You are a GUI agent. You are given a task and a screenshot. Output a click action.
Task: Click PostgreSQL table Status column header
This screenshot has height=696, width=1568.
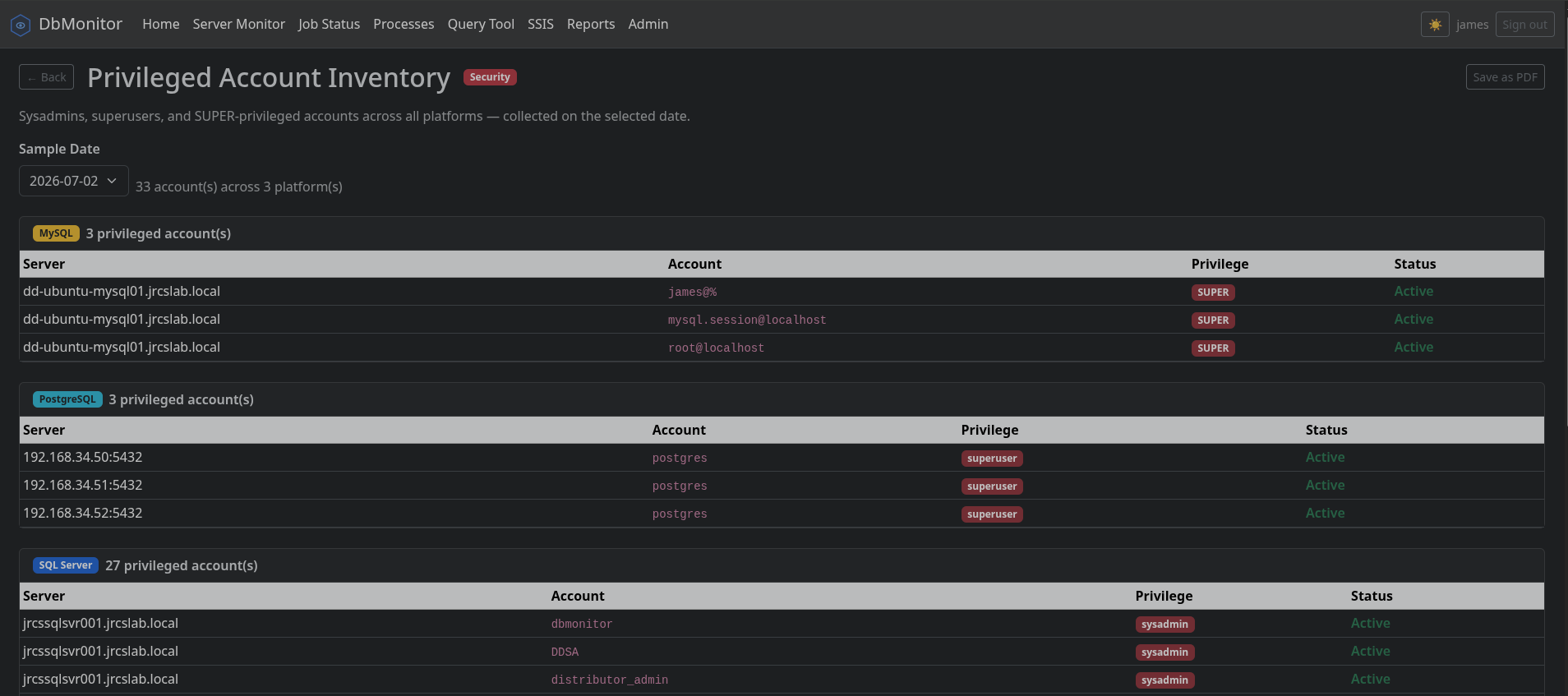[1326, 430]
